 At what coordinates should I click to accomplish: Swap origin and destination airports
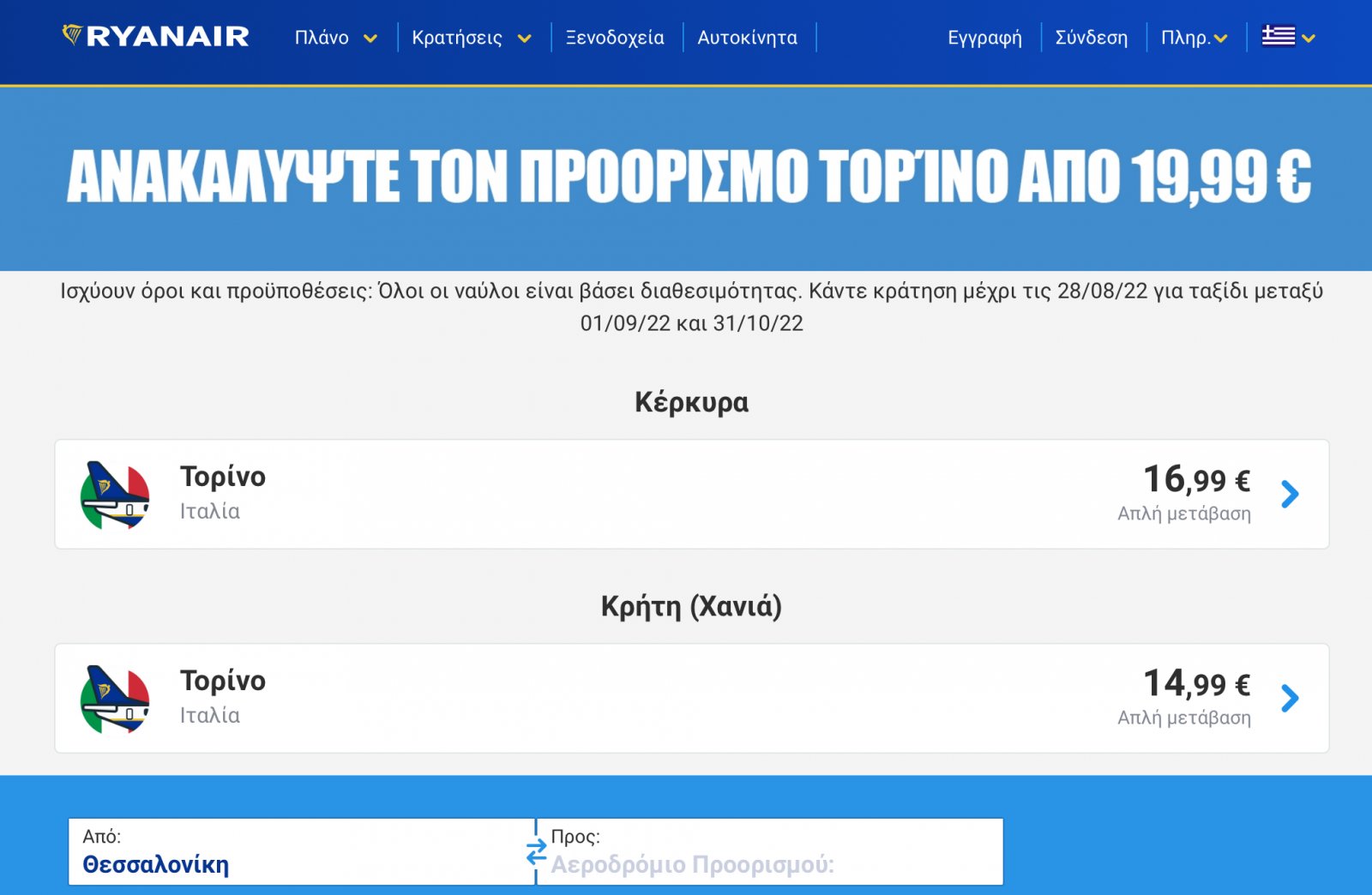(536, 852)
